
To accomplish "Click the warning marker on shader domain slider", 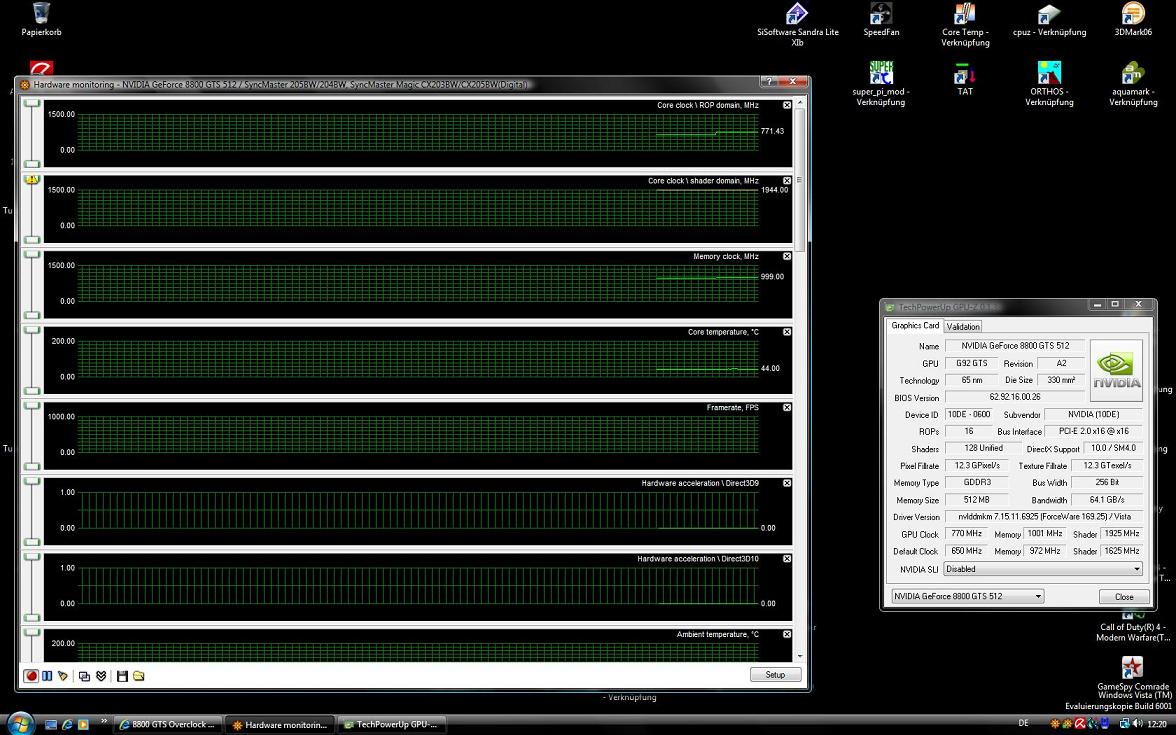I will click(32, 179).
